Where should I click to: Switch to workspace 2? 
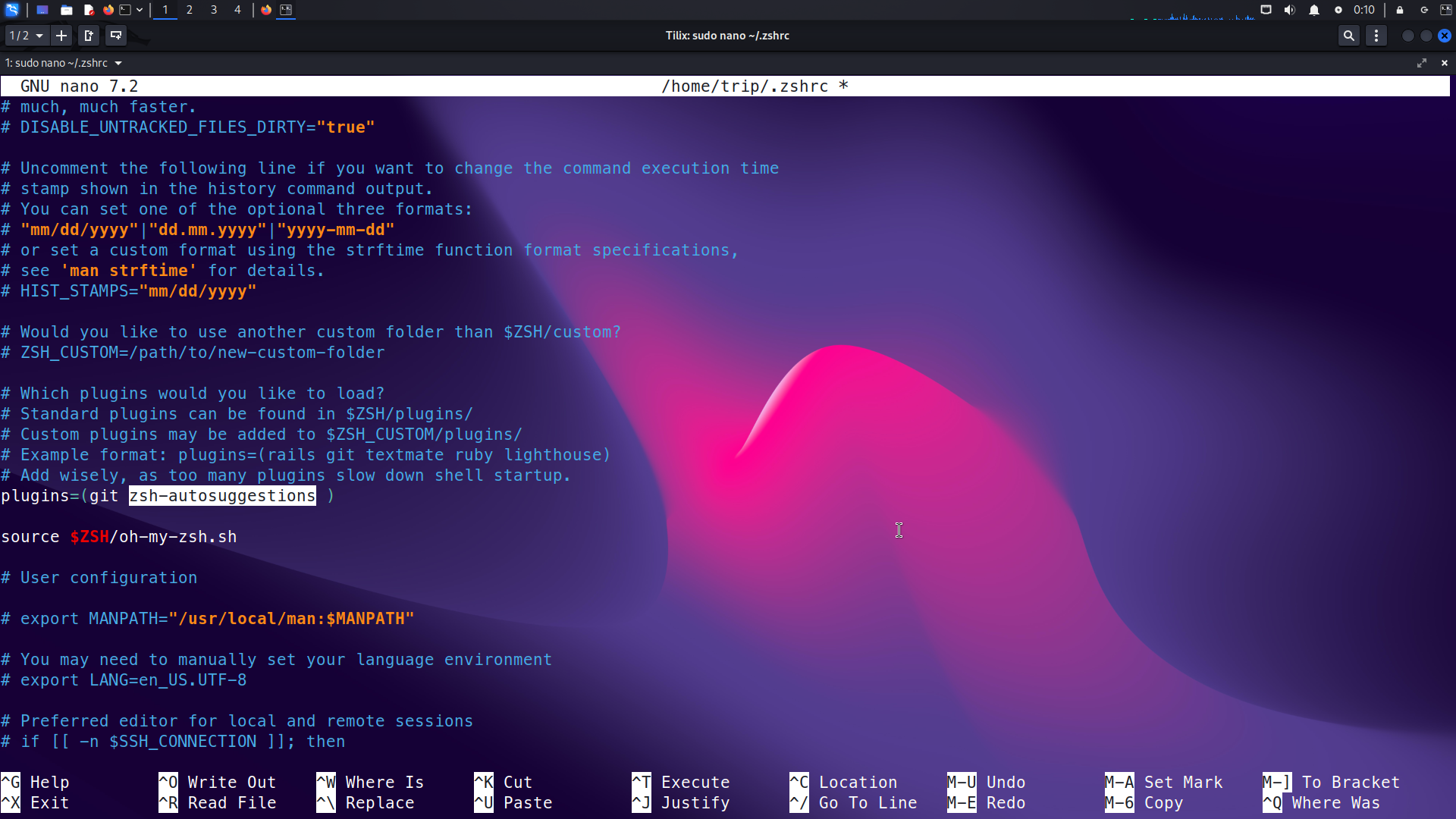coord(190,10)
